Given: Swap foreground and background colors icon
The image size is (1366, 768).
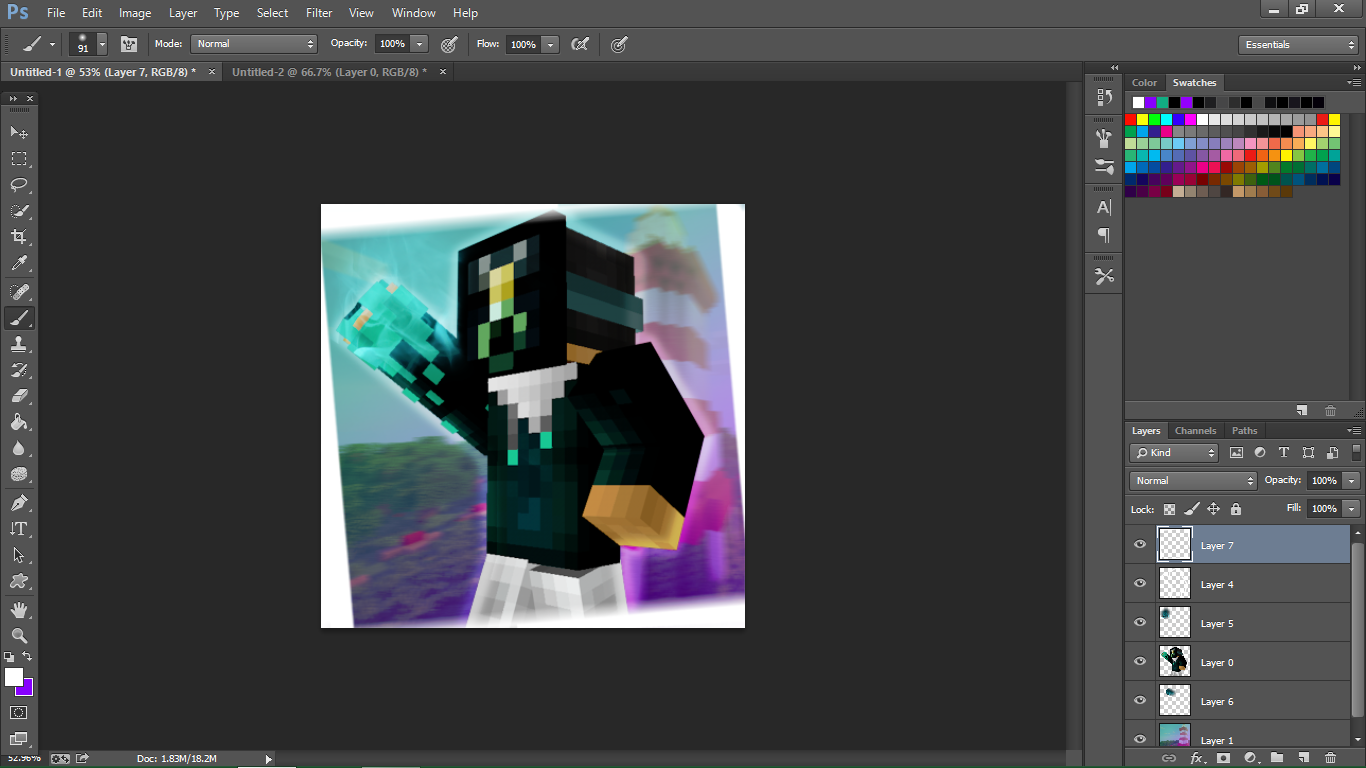Looking at the screenshot, I should coord(28,657).
